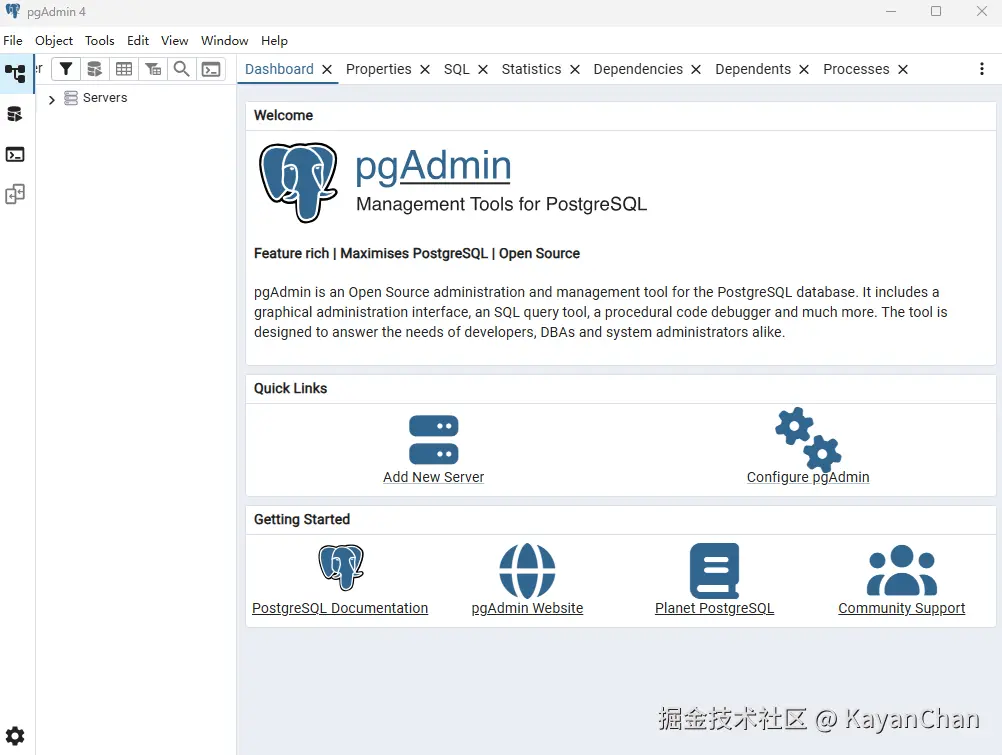Close the Dependencies tab
Screen dimensions: 1002x755
pyautogui.click(x=696, y=70)
